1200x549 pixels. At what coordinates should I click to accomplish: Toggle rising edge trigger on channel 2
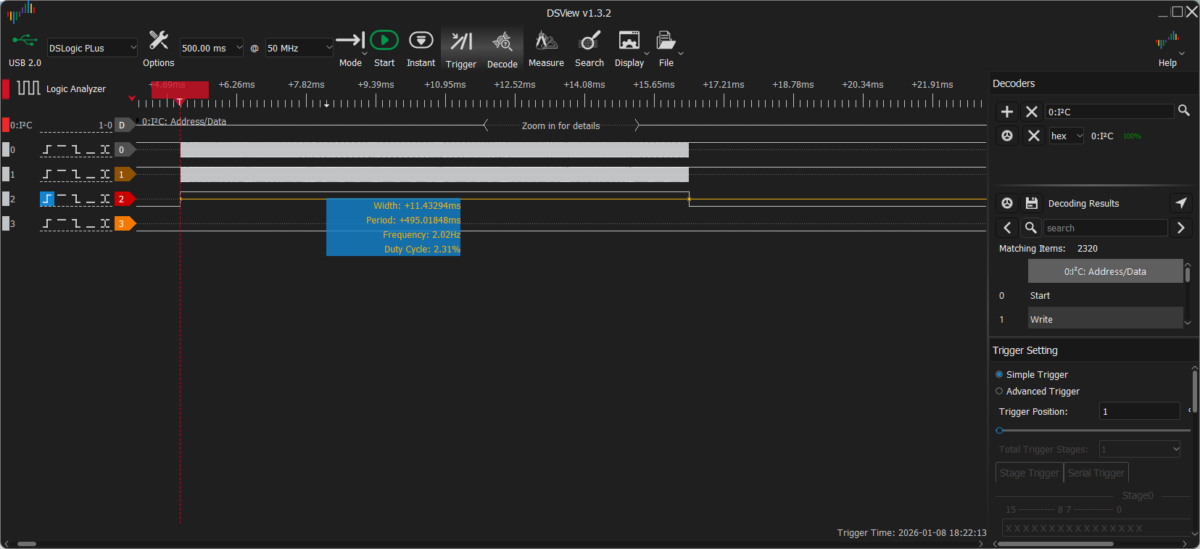point(48,199)
